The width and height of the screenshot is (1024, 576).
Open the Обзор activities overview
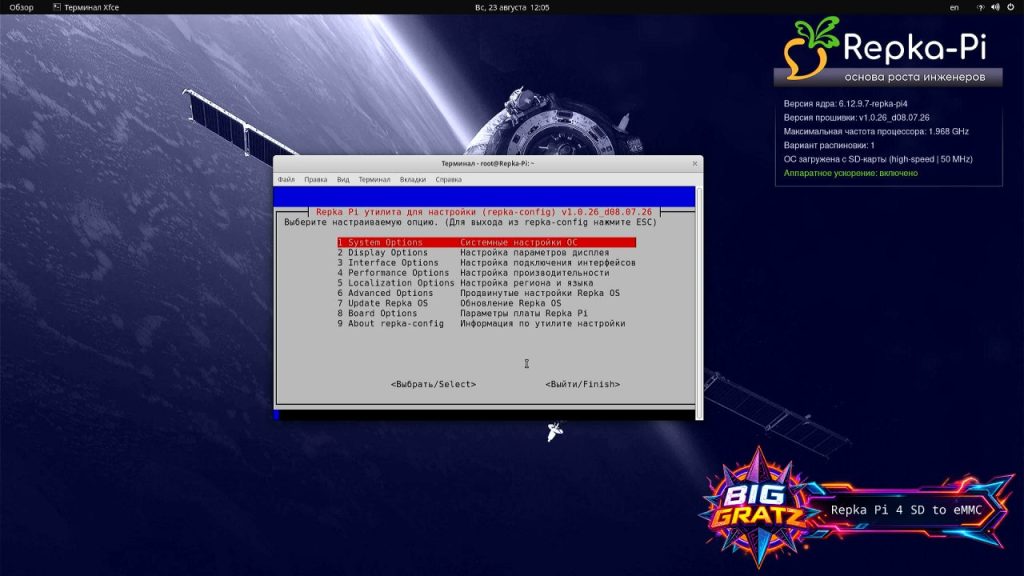point(22,7)
